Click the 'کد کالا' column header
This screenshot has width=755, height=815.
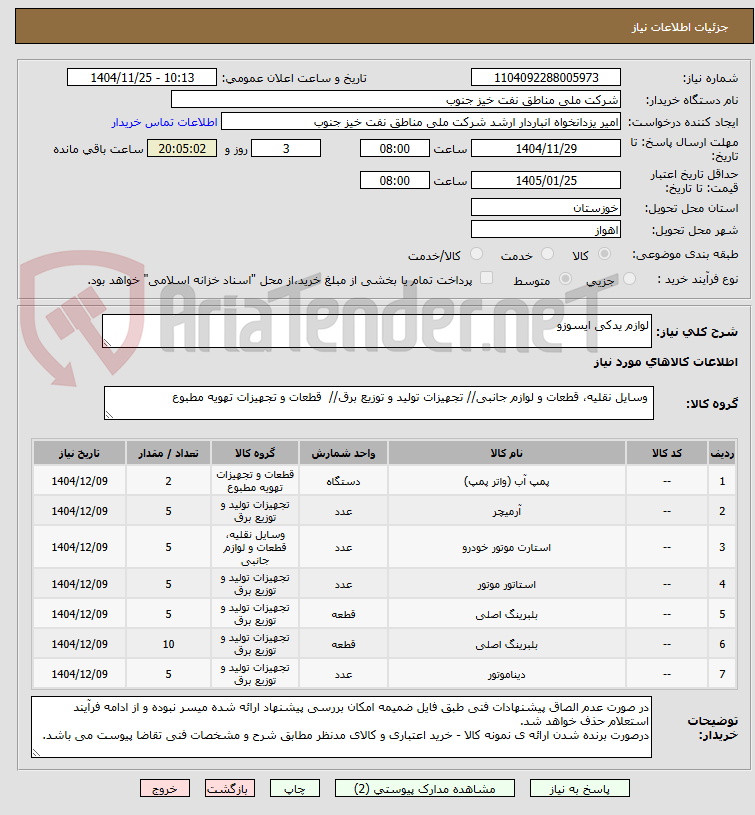pos(667,453)
